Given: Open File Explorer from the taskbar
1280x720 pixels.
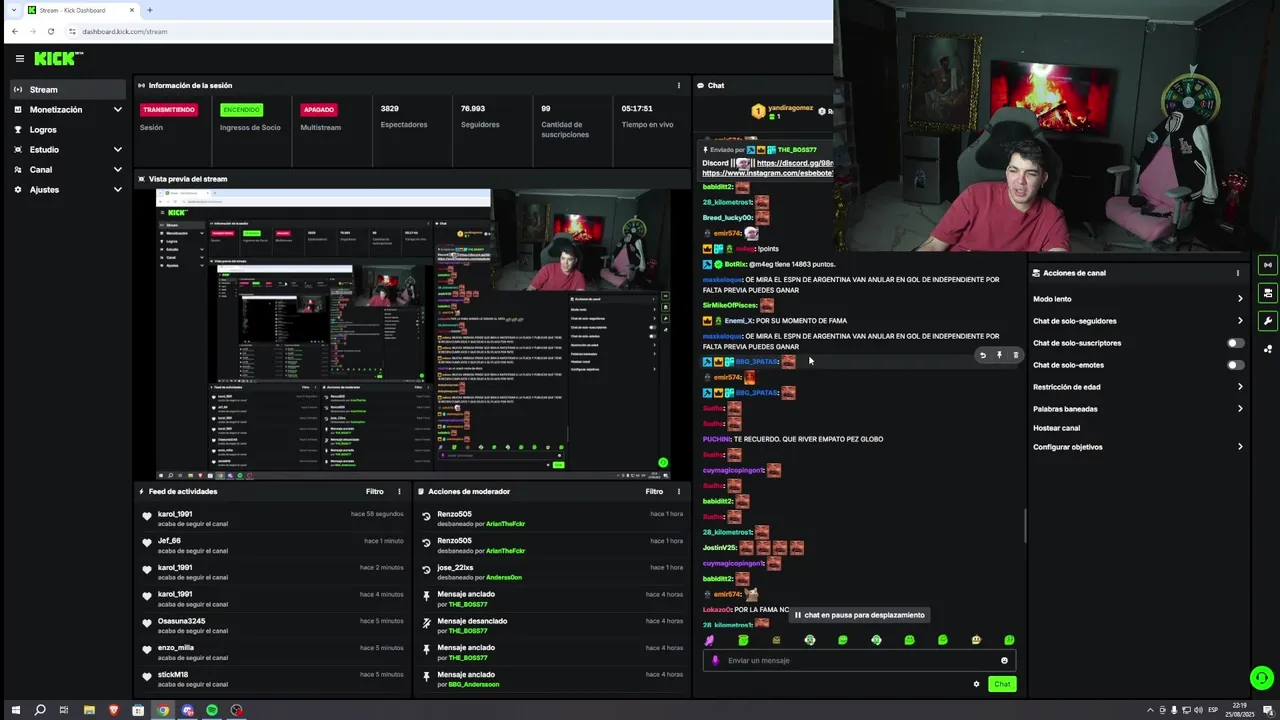Looking at the screenshot, I should (x=89, y=710).
